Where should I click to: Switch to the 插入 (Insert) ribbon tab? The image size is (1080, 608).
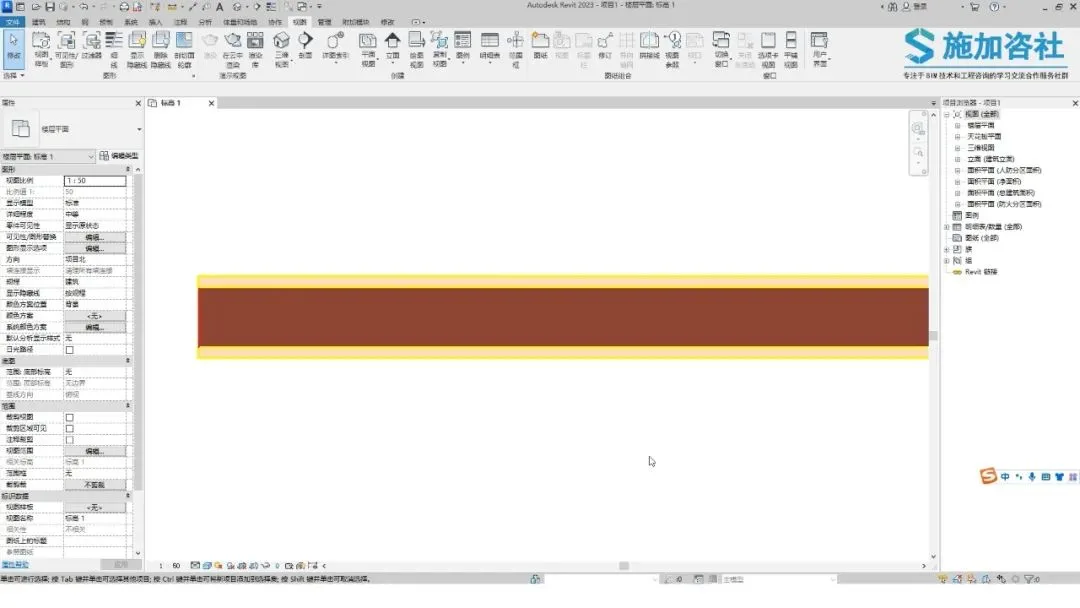156,22
